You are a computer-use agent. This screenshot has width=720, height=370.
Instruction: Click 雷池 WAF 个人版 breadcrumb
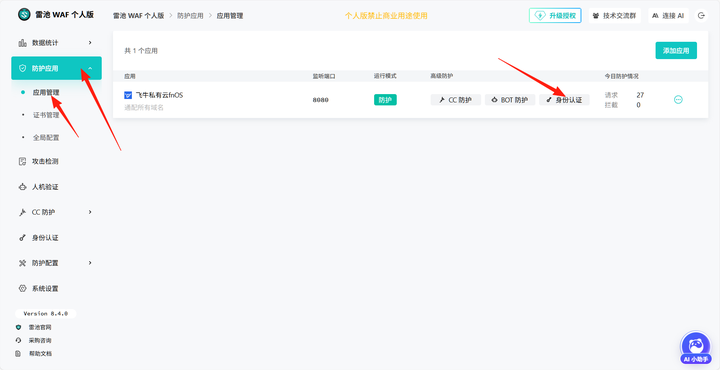139,16
